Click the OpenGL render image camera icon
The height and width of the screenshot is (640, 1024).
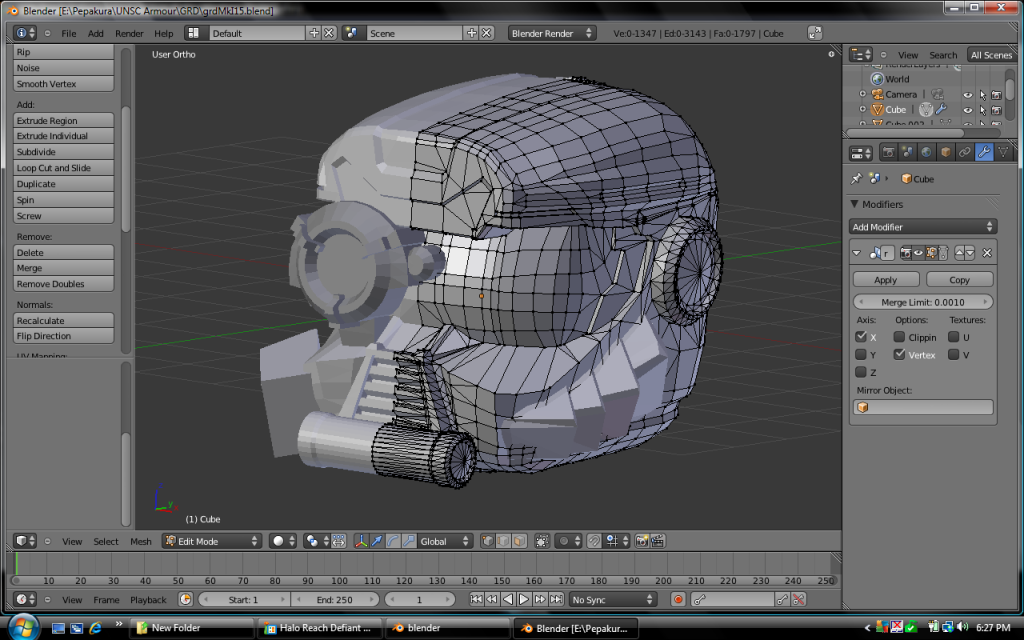[x=642, y=541]
